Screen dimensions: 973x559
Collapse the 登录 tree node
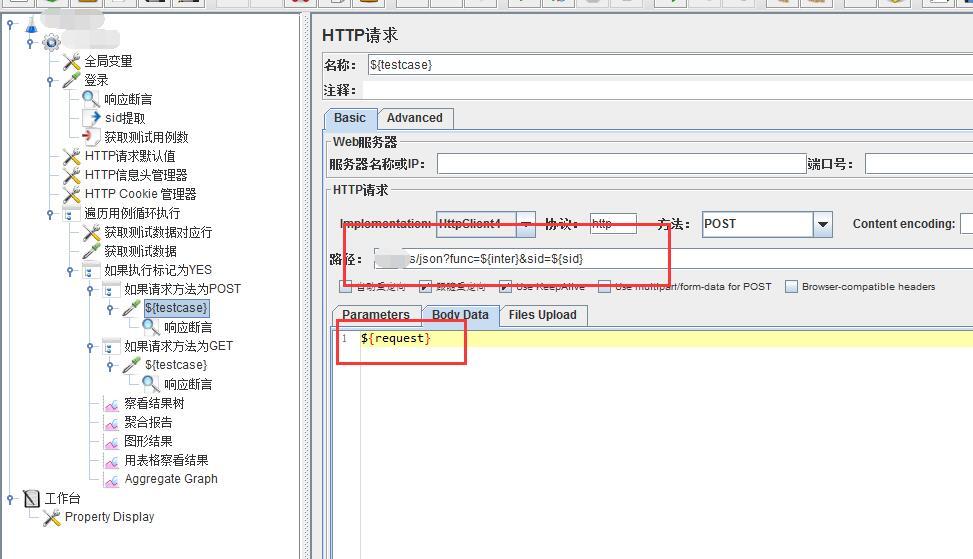pyautogui.click(x=50, y=81)
